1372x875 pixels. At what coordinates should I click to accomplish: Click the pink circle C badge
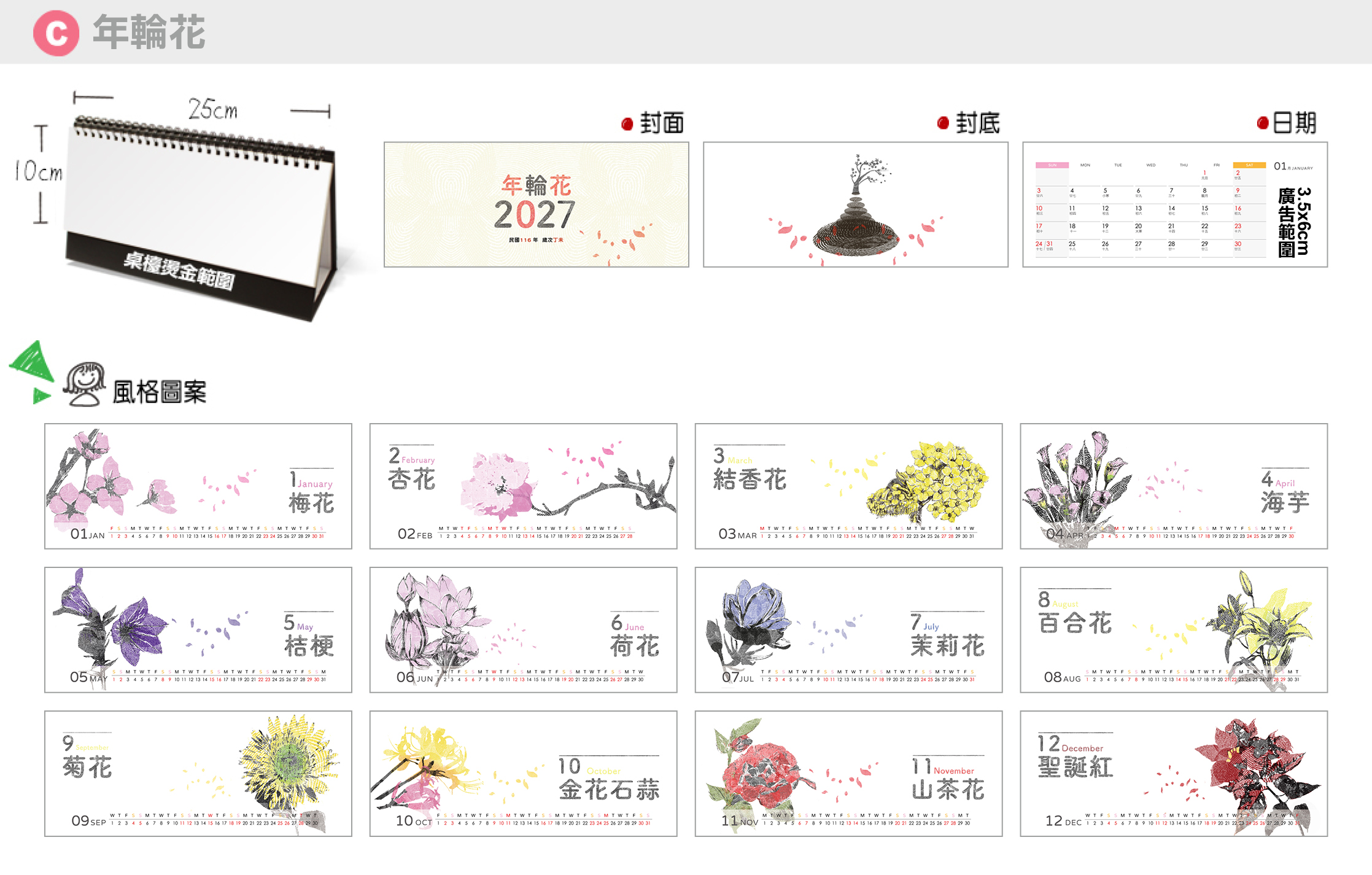point(56,33)
